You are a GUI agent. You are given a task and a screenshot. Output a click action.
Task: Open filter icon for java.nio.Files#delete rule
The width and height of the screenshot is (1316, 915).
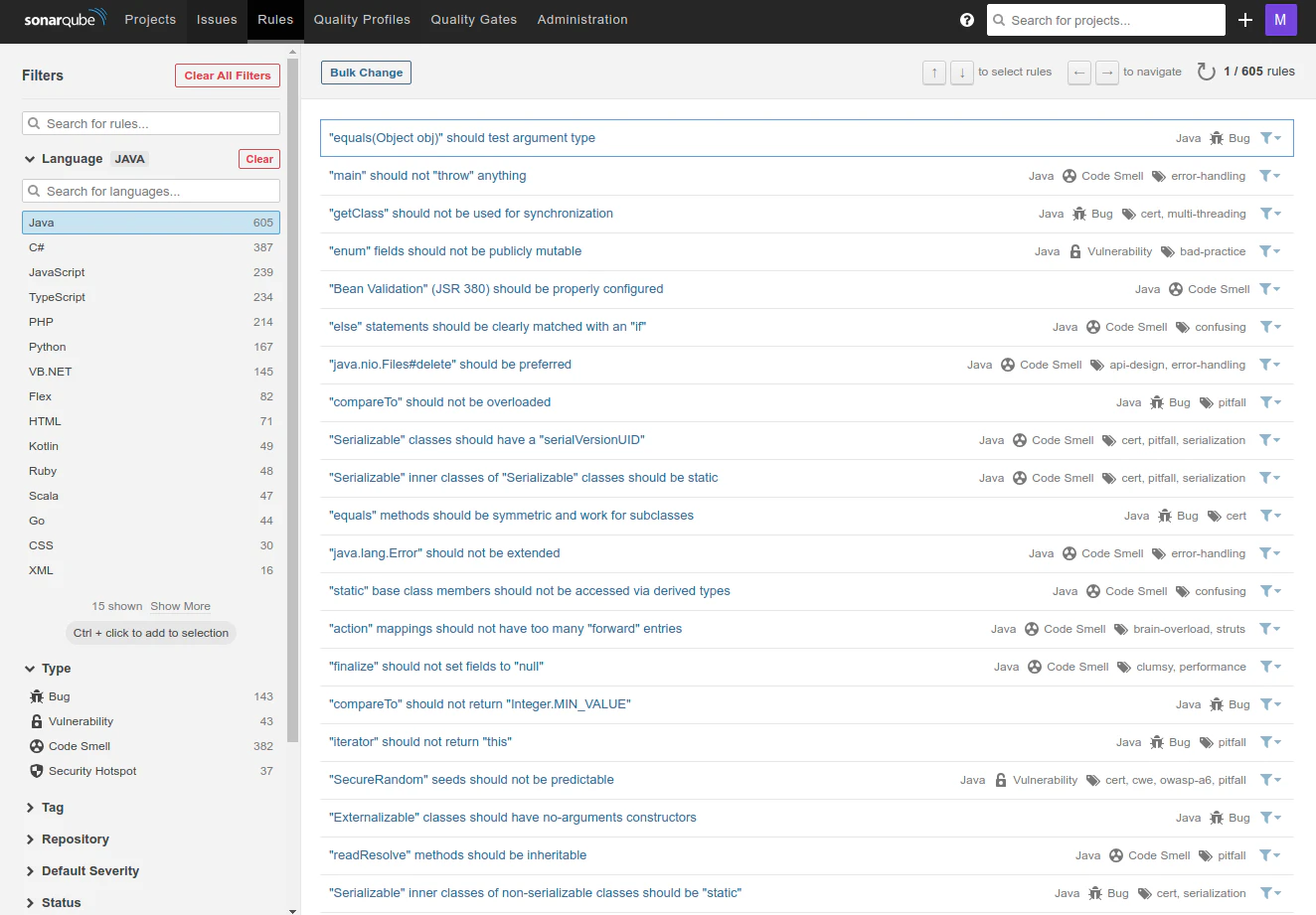click(x=1270, y=365)
